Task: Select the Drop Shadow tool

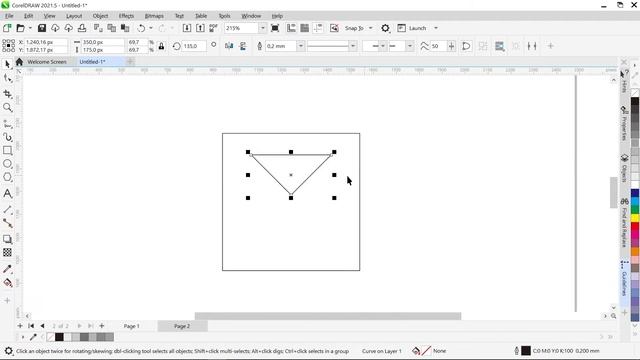Action: [7, 239]
